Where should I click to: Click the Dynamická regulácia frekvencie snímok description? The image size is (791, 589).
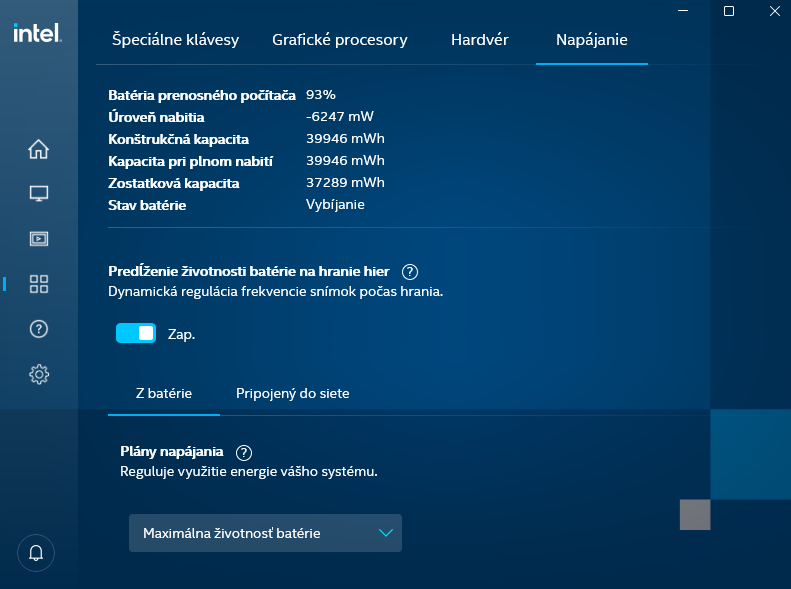tap(275, 291)
